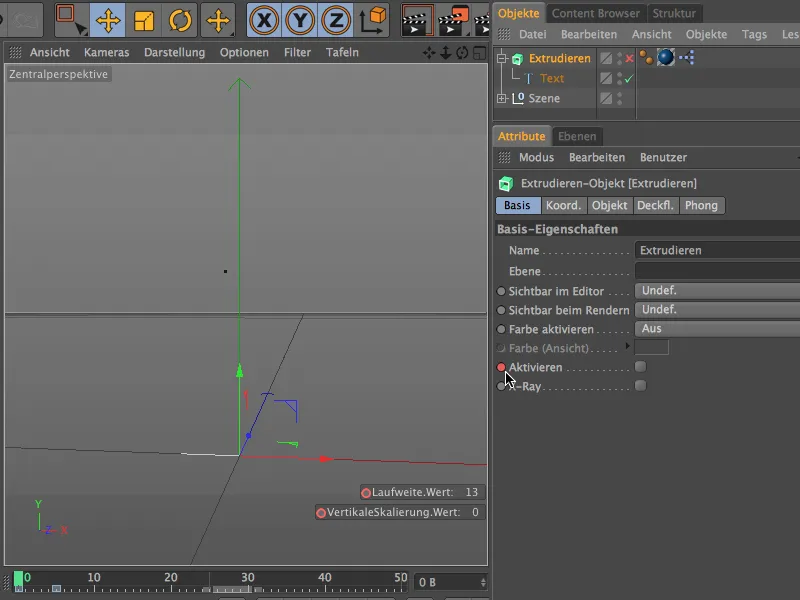Click red keyframe dot beside Aktivieren
Screen dimensions: 800x600
click(x=501, y=367)
